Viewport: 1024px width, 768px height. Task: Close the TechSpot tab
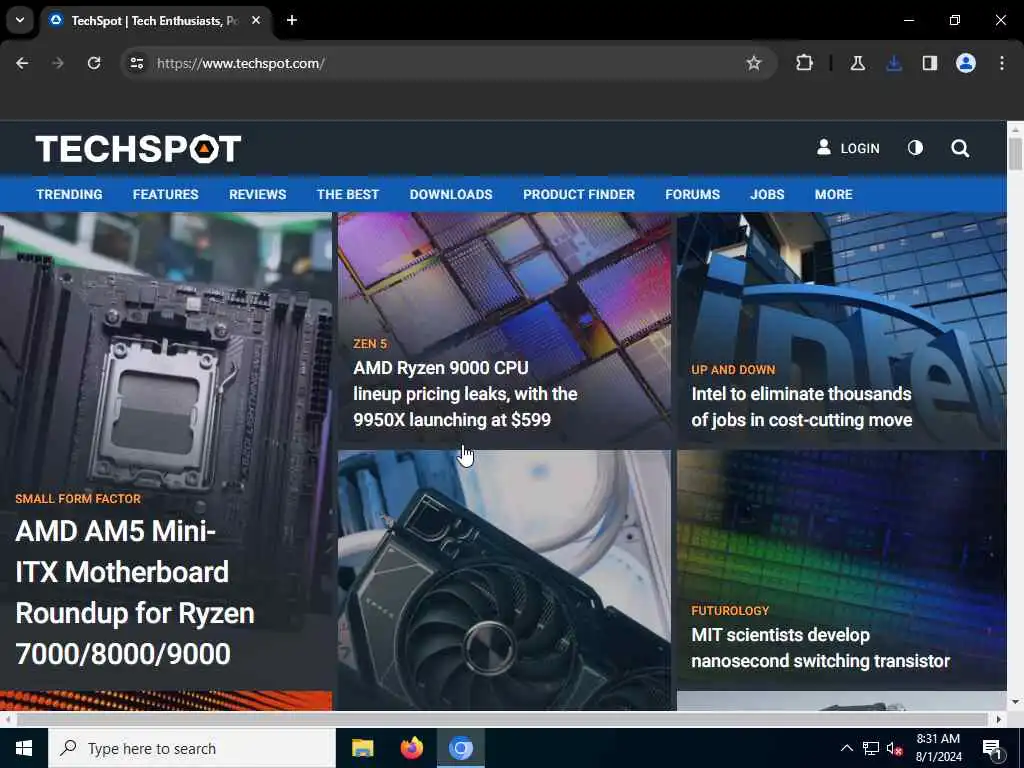tap(256, 20)
